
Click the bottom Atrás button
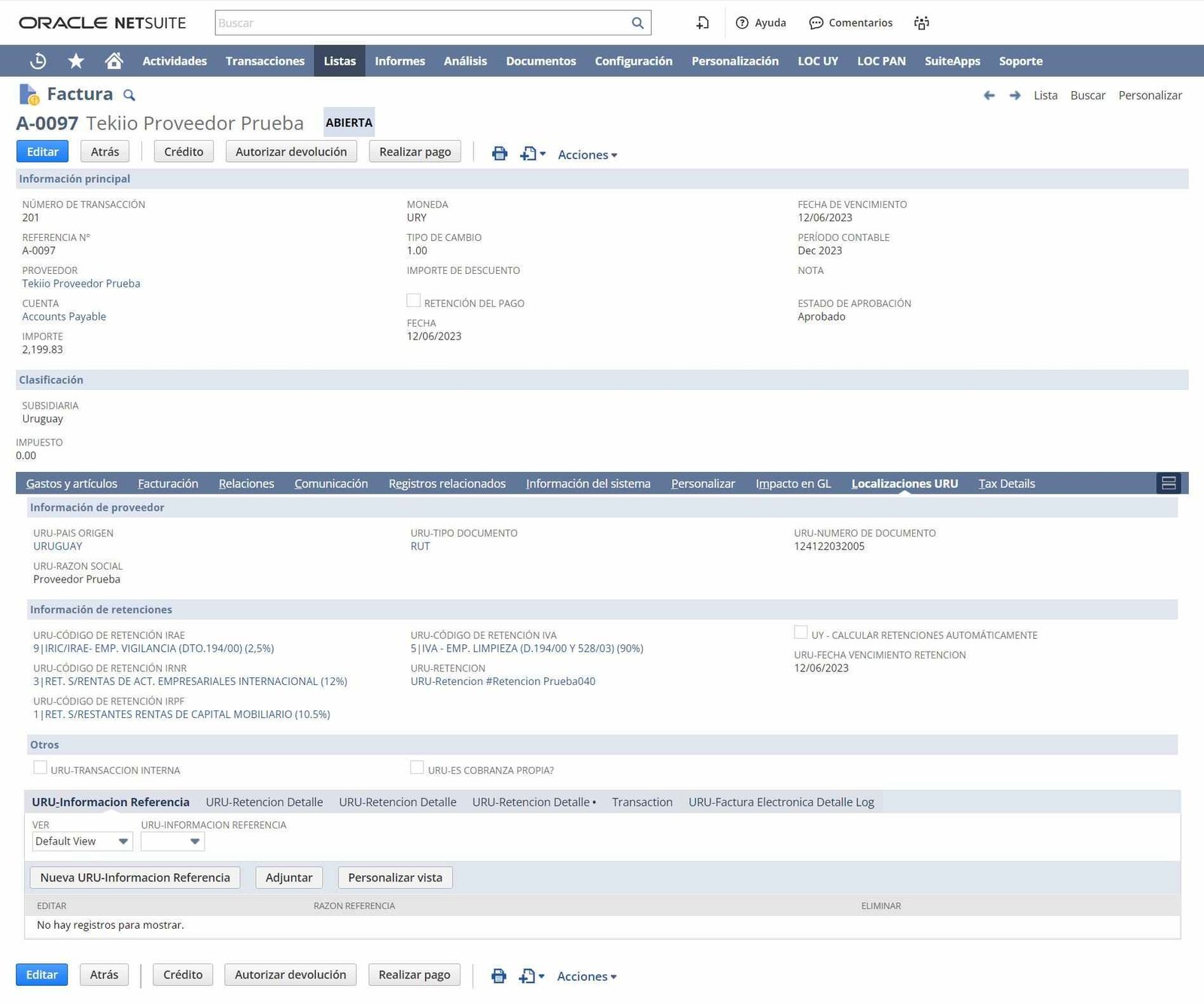[x=104, y=975]
